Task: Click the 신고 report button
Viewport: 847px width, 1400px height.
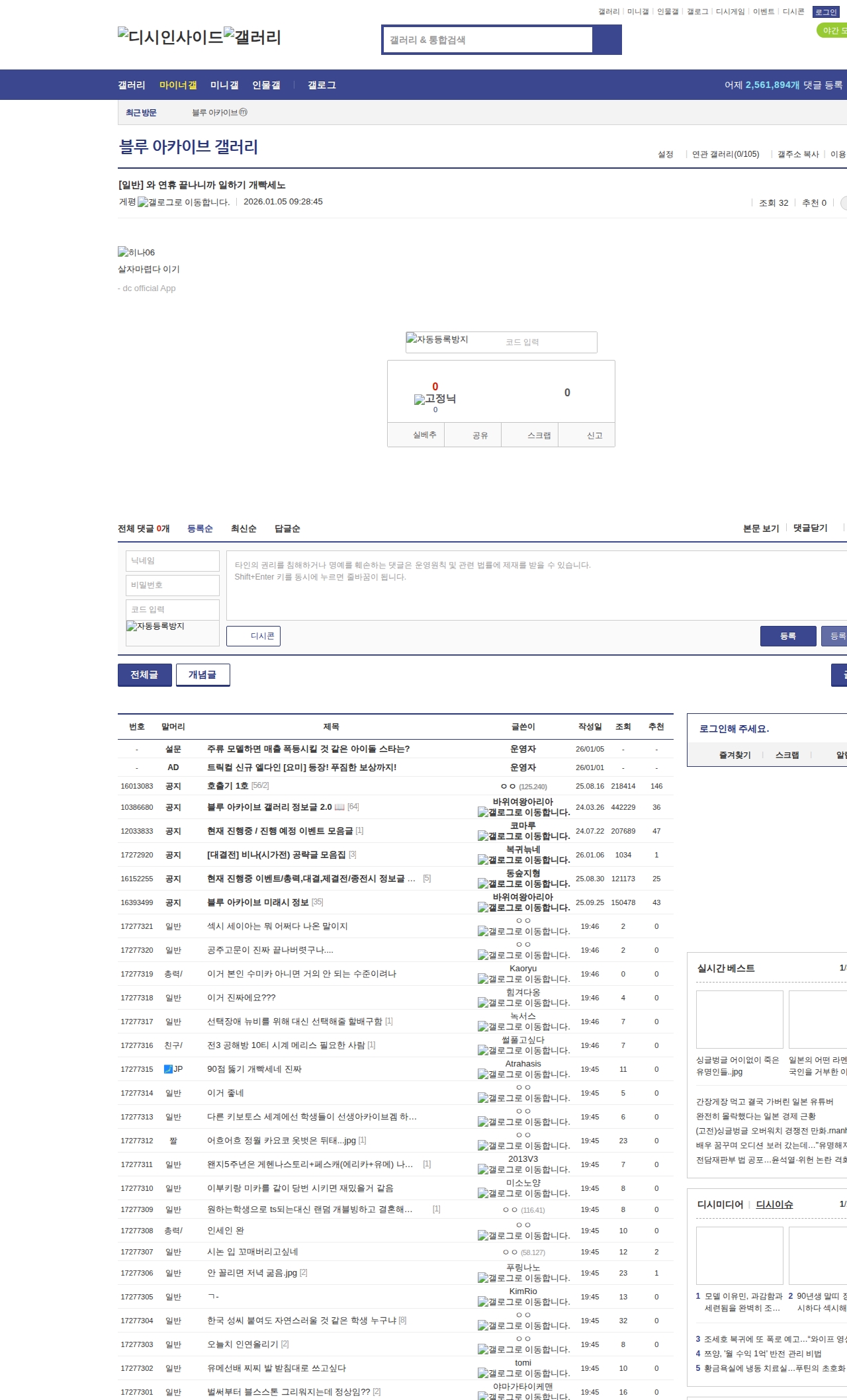Action: [594, 435]
